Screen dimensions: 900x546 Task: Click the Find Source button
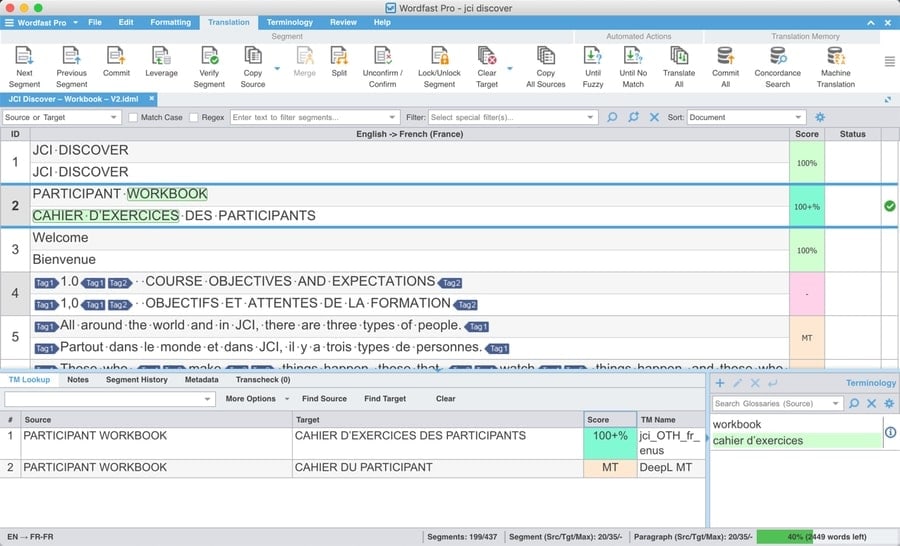tap(324, 398)
